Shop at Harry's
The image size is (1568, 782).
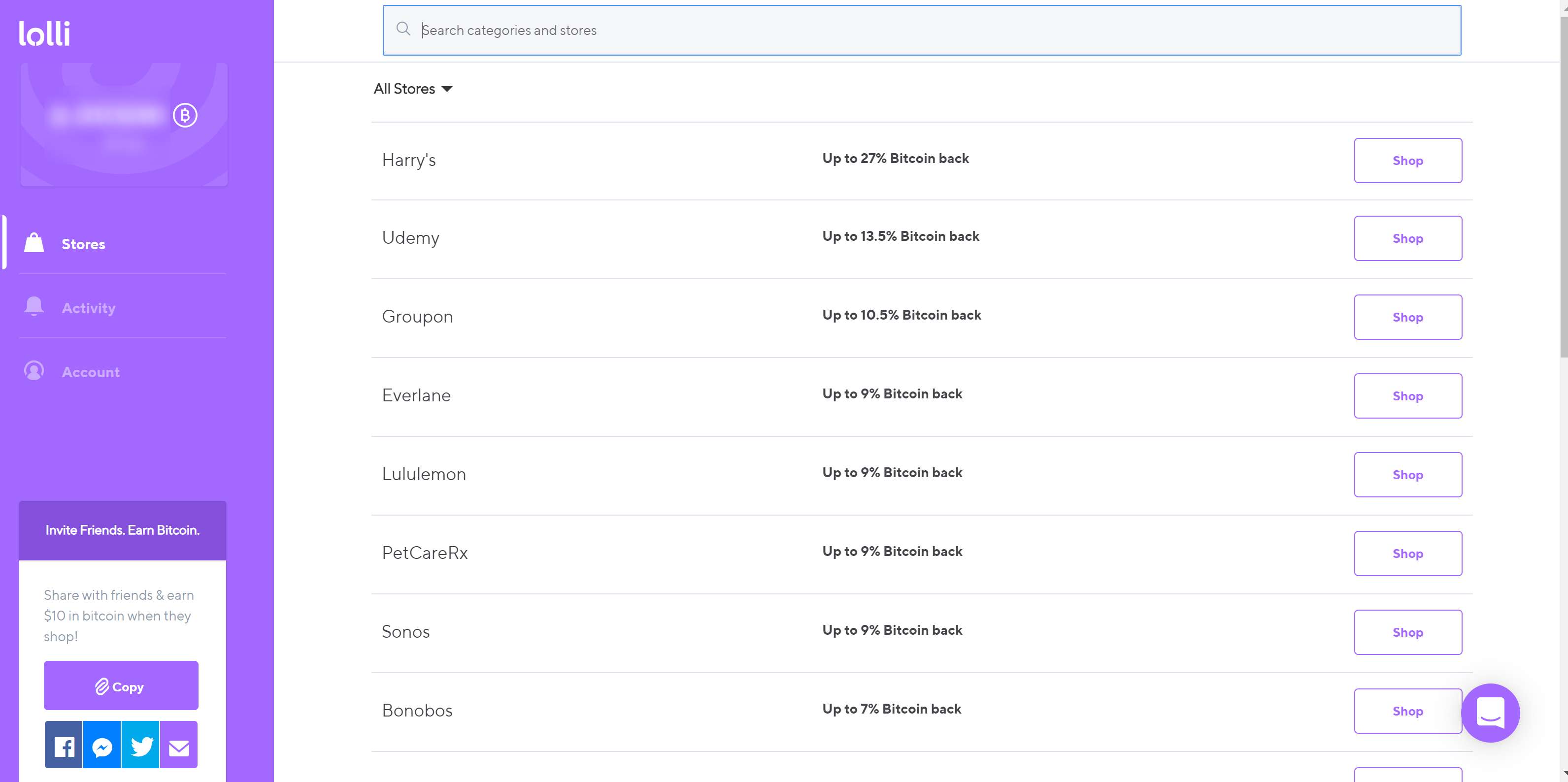(x=1408, y=161)
